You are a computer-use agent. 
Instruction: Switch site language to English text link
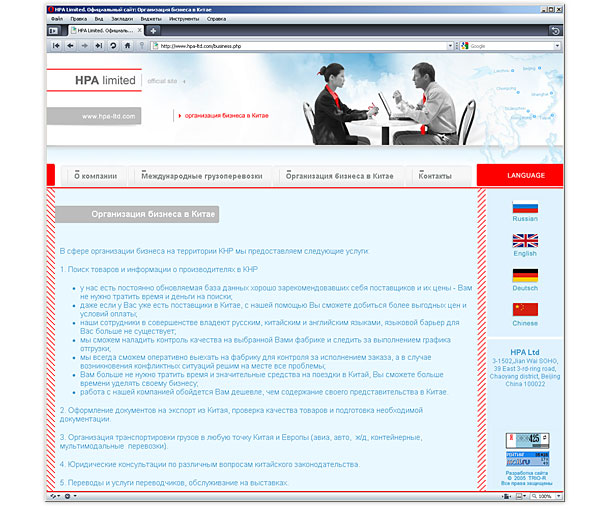tap(525, 253)
